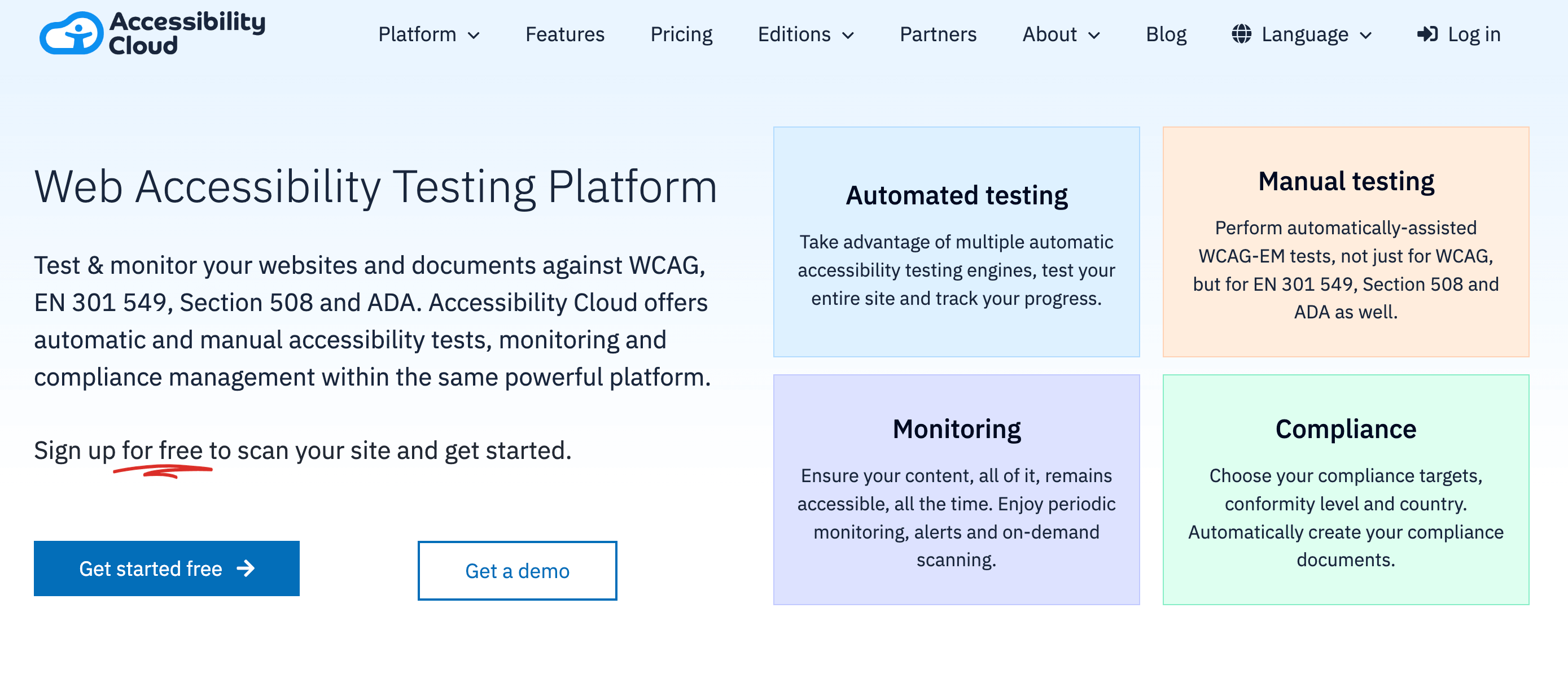Click the Automated testing description text
1568x691 pixels.
[956, 270]
